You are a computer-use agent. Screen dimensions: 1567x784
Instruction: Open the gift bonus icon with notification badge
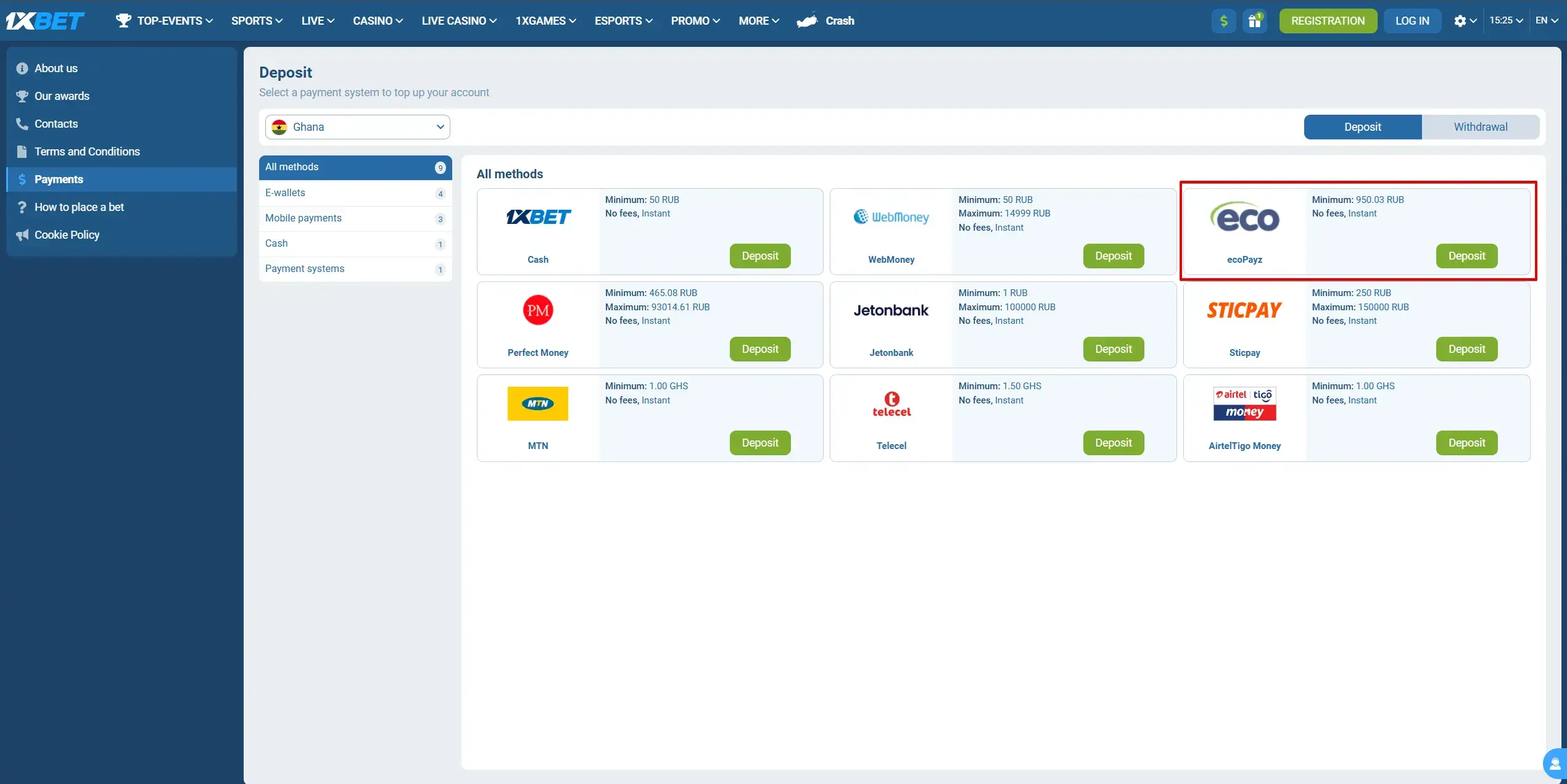(1255, 20)
